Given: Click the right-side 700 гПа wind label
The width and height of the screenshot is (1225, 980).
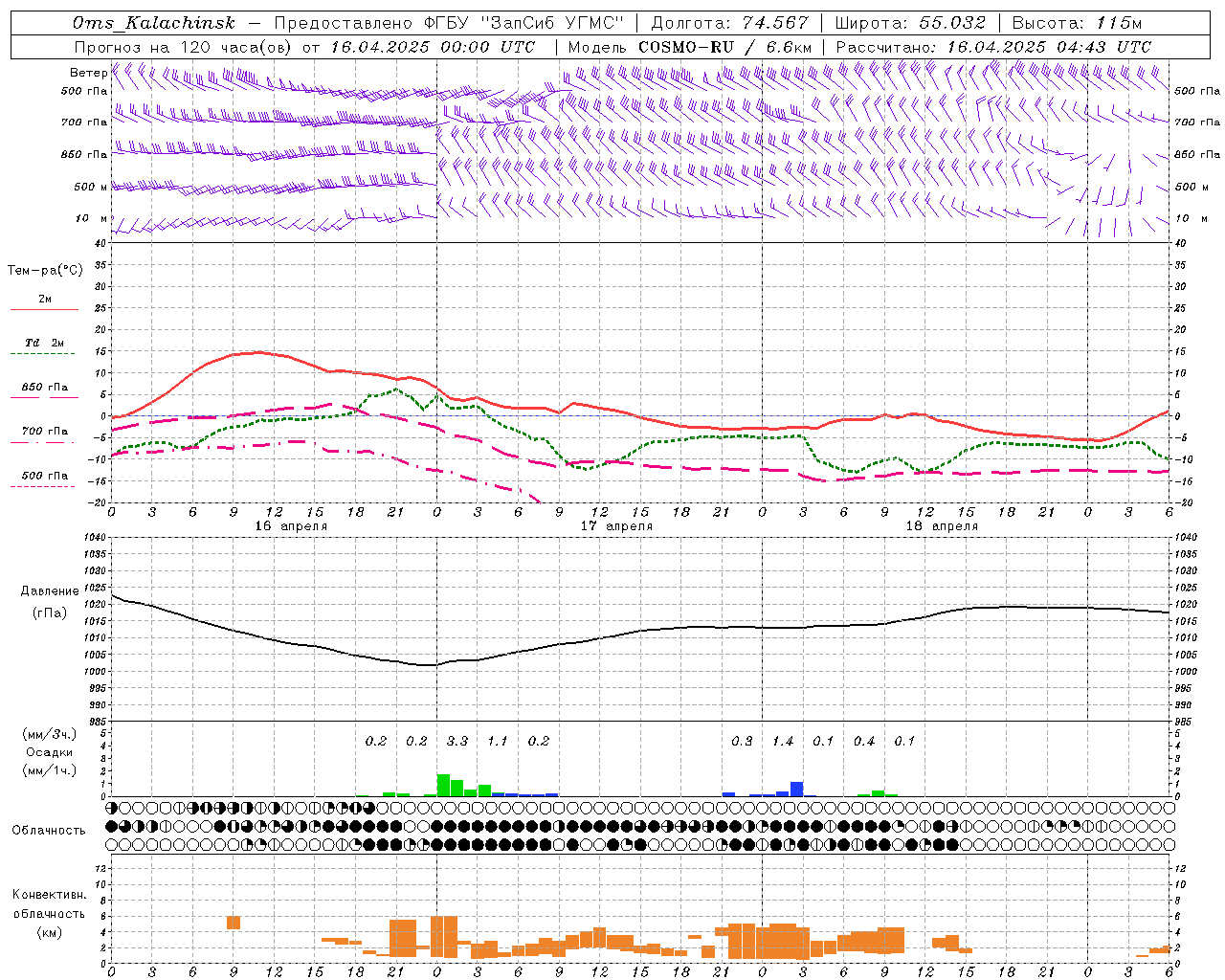Looking at the screenshot, I should 1197,122.
